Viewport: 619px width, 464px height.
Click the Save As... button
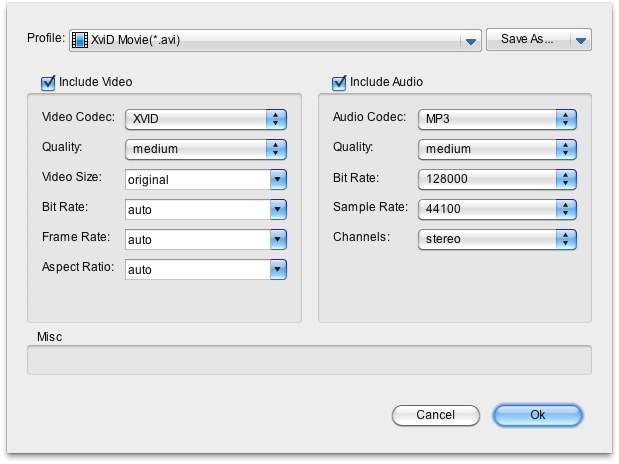coord(528,39)
